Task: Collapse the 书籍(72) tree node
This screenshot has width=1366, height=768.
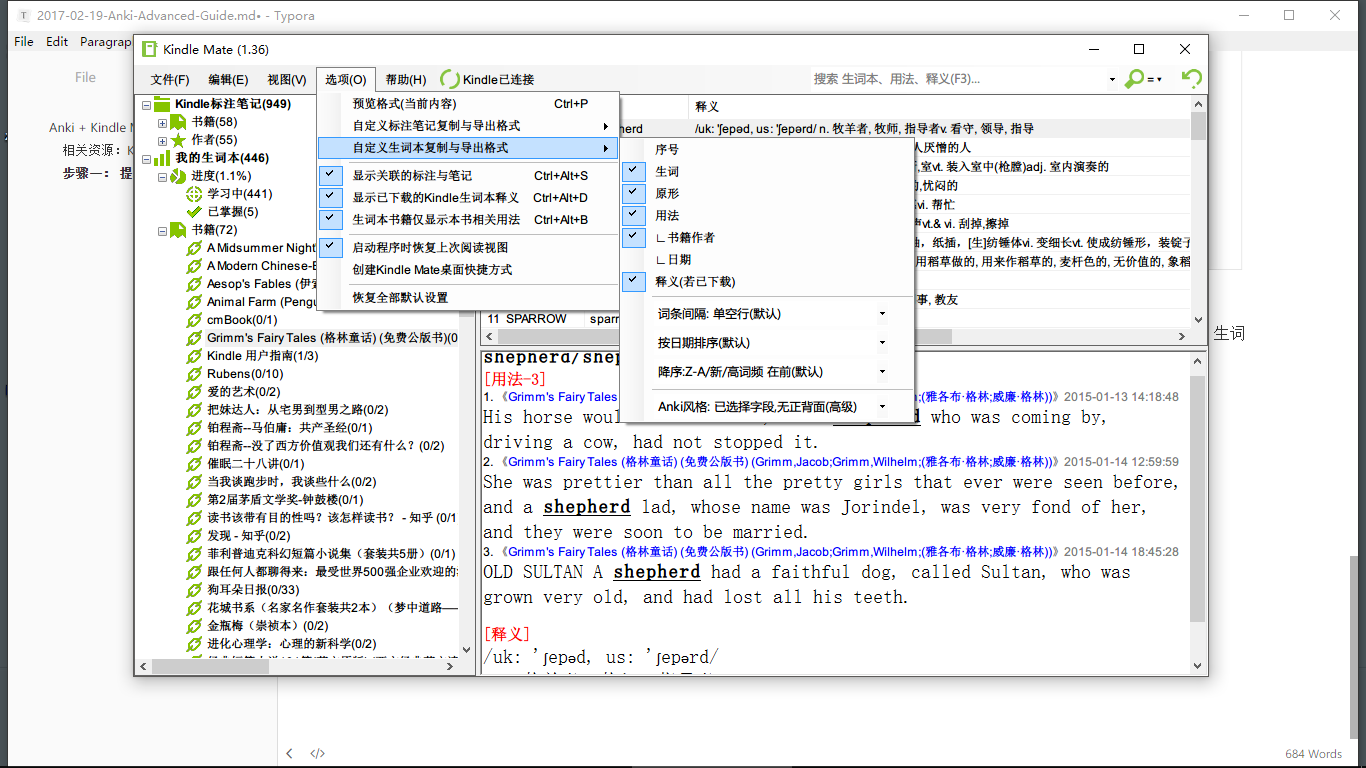Action: 162,230
